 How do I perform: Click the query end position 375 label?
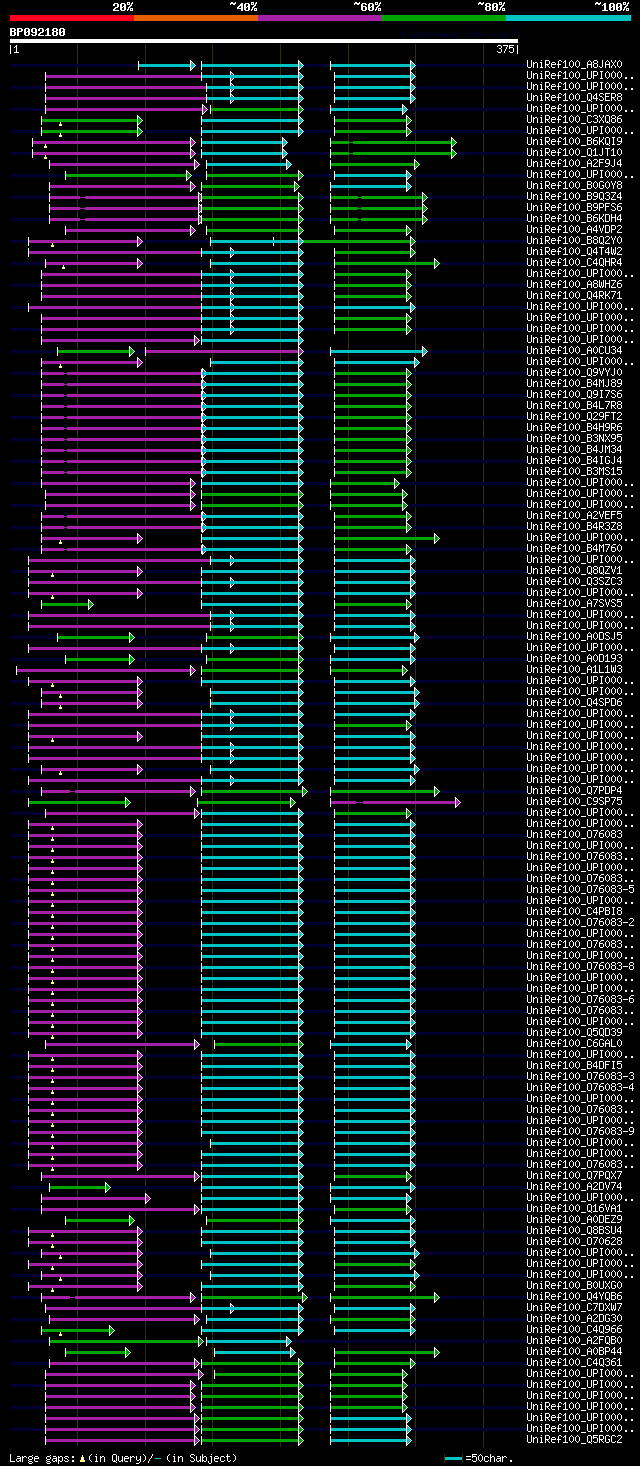pos(506,49)
